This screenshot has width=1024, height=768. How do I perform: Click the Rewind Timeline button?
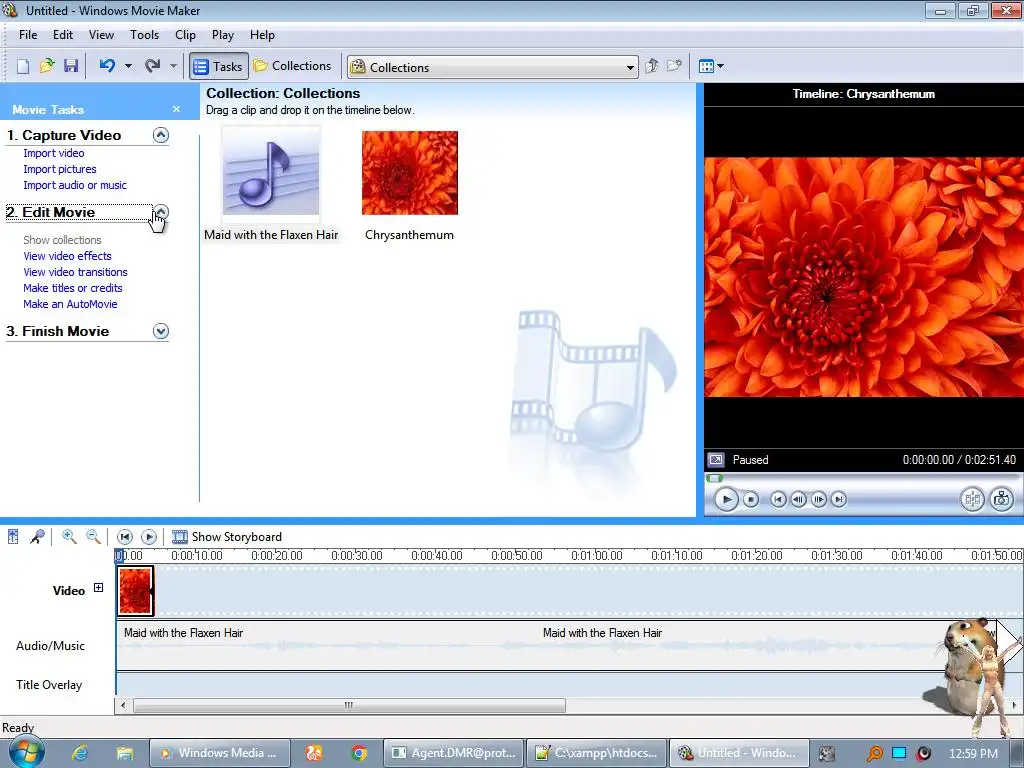pyautogui.click(x=124, y=537)
